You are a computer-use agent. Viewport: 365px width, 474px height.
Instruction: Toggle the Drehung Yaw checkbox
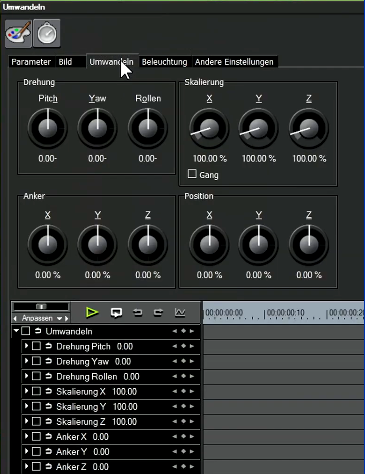tap(36, 361)
